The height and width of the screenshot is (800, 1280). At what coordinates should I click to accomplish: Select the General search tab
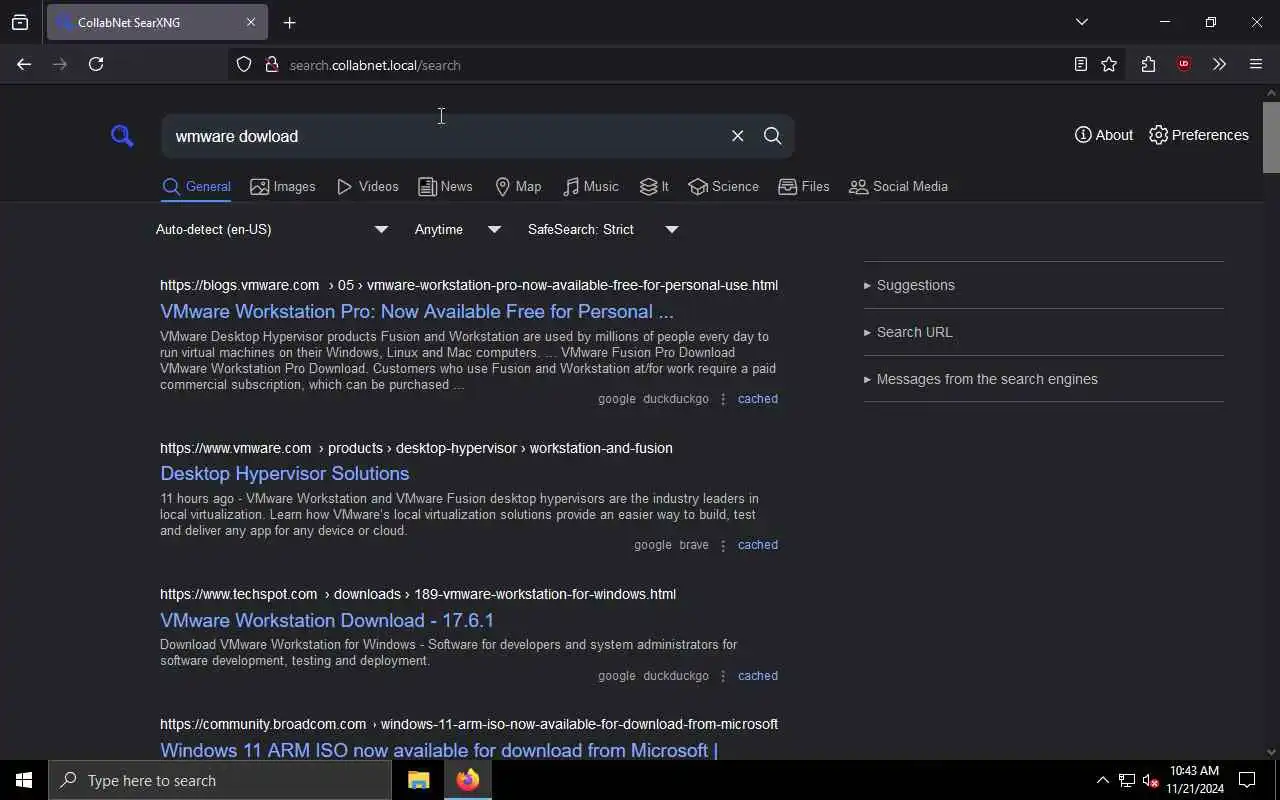196,187
